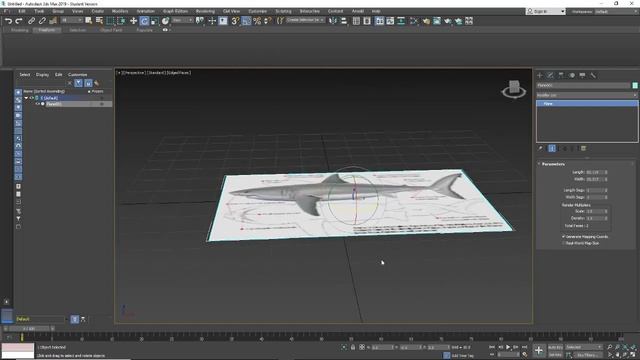Click Pin Stack icon below modifier stack
Screen dimensions: 640x360
[540, 149]
